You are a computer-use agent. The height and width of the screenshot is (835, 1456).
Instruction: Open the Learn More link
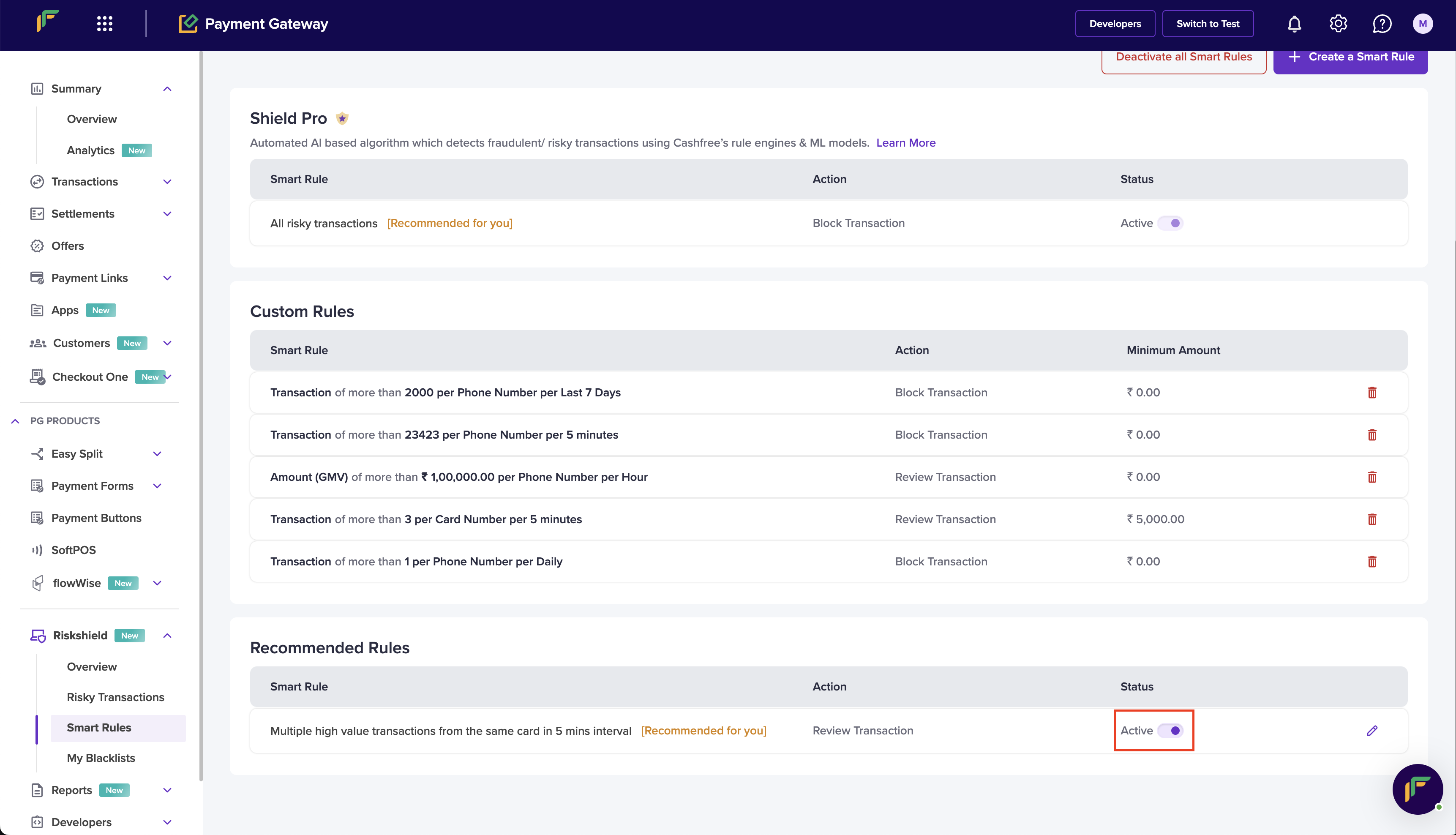(905, 143)
